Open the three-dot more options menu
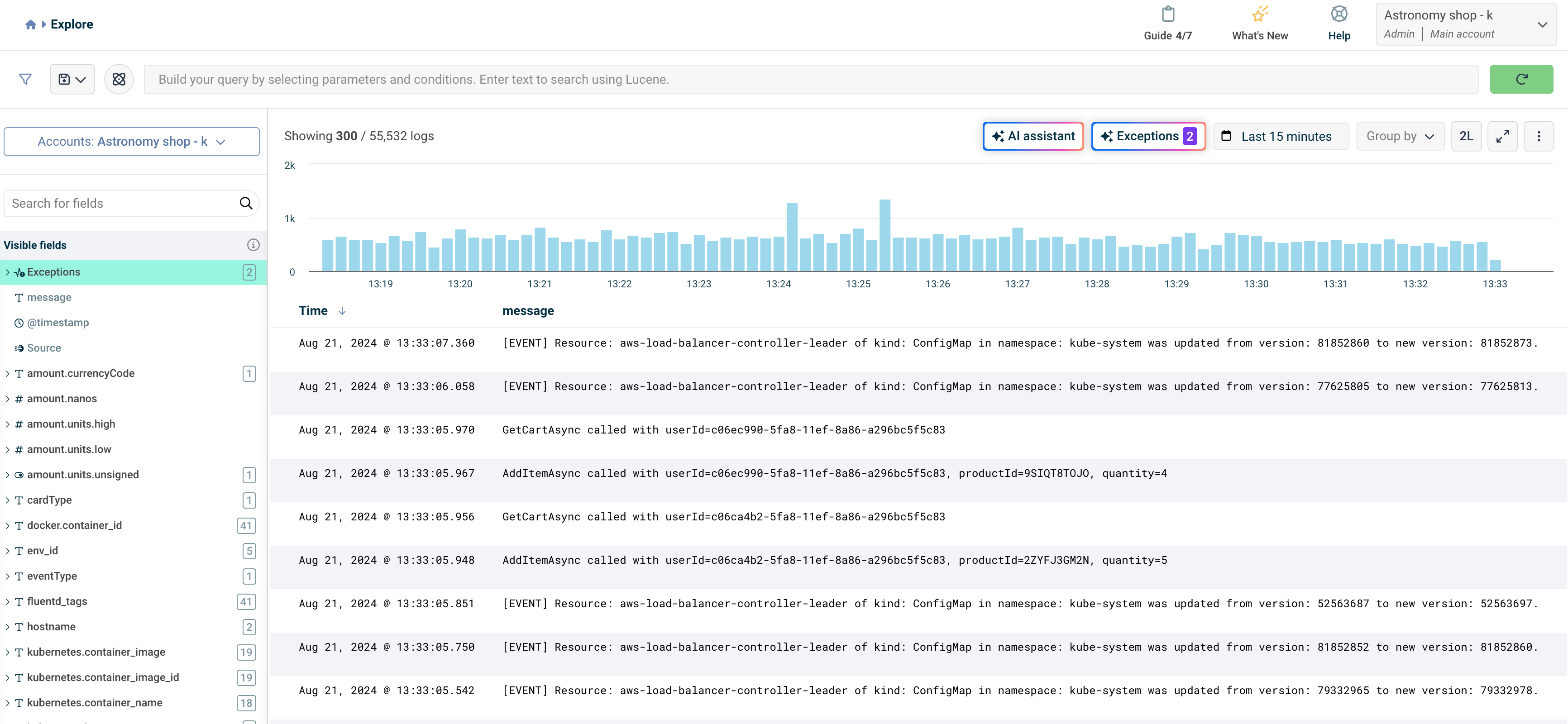Screen dimensions: 1568x724 tap(1538, 136)
